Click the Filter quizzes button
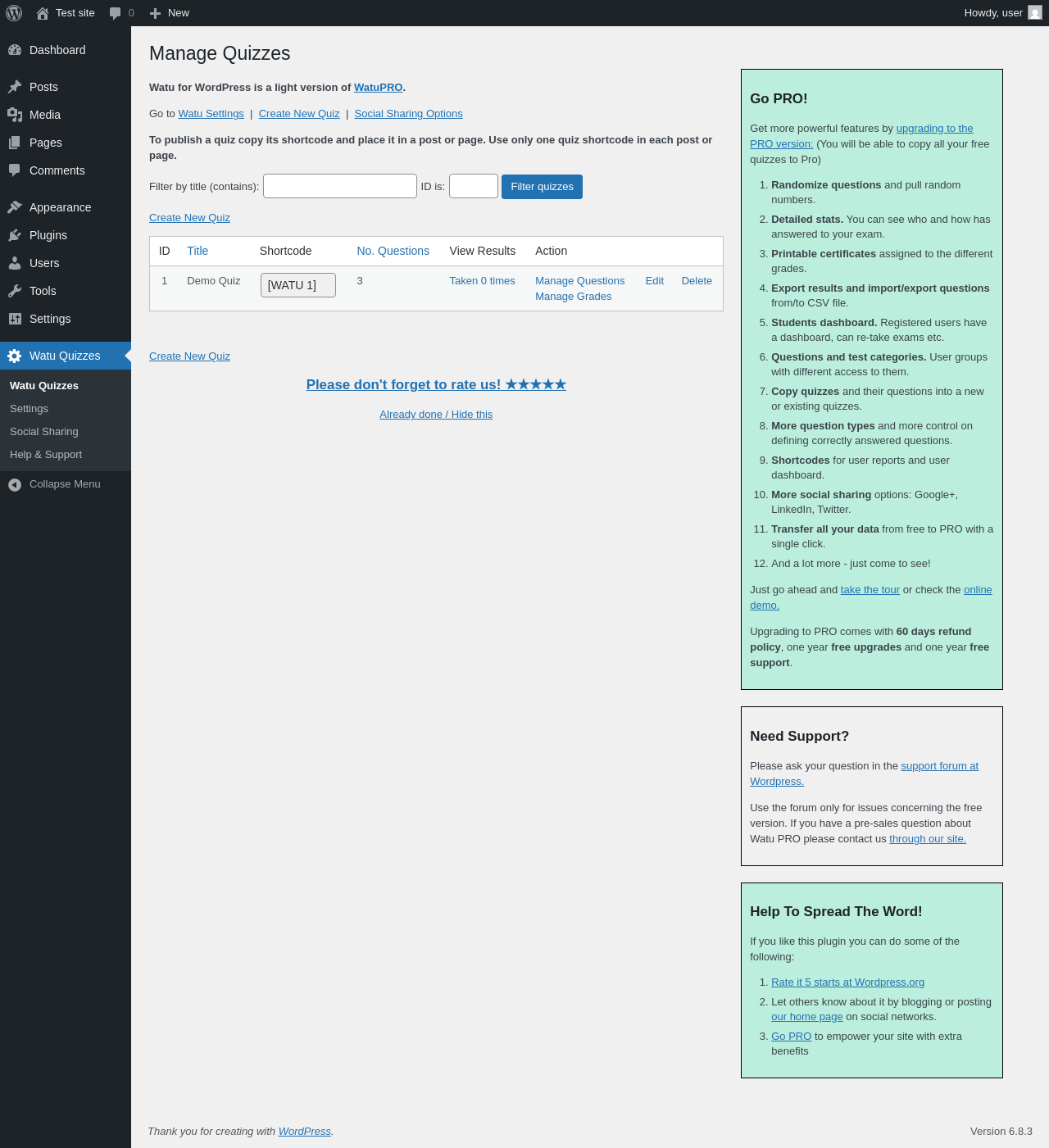 [x=543, y=187]
